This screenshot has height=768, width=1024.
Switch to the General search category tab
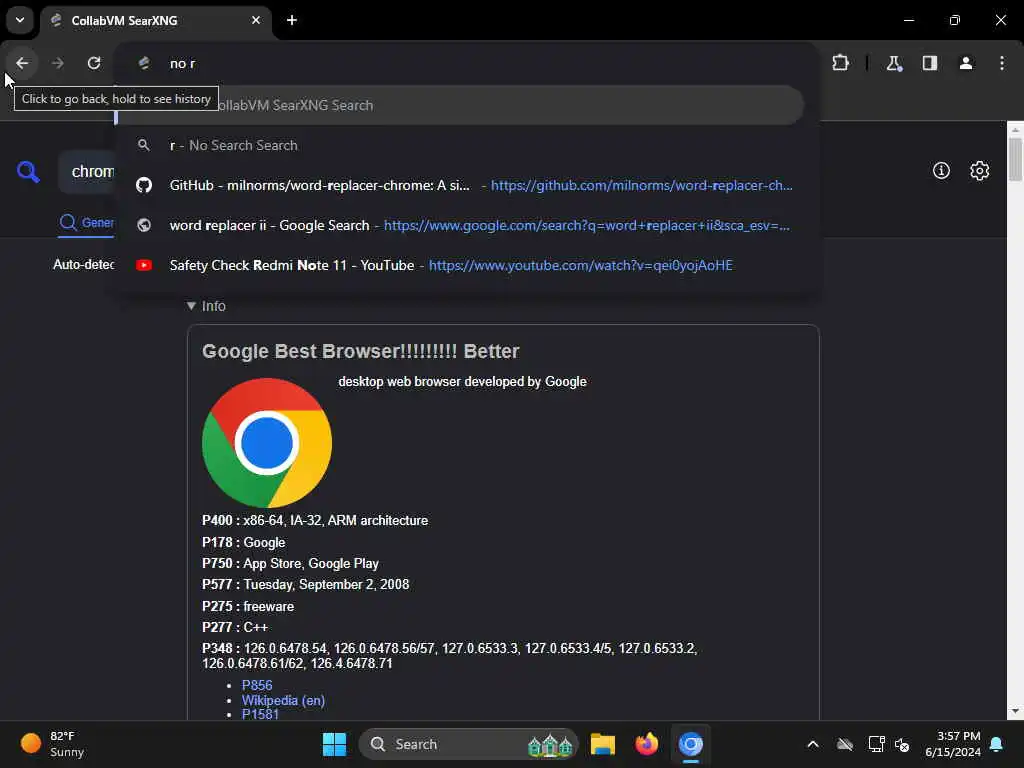click(x=87, y=223)
